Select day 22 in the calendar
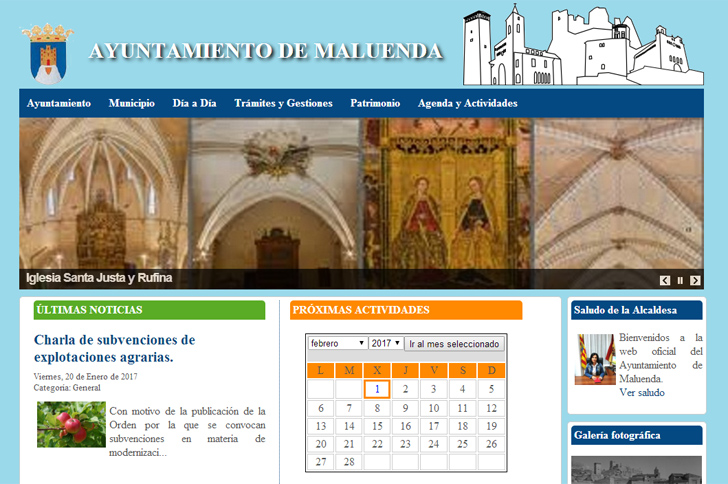Screen dimensions: 728x484 377,445
